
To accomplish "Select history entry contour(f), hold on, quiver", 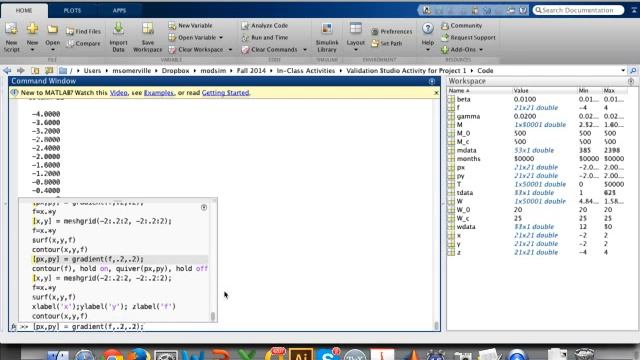I will click(120, 269).
